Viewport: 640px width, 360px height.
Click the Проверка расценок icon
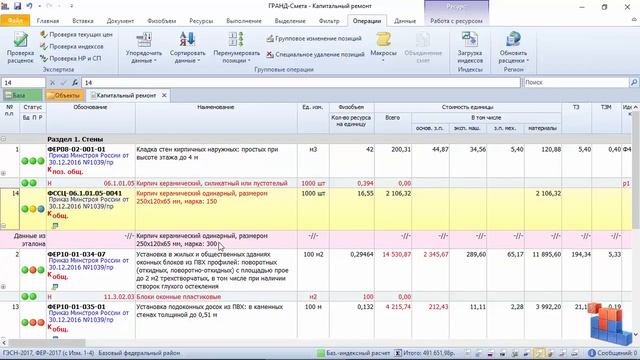click(20, 40)
